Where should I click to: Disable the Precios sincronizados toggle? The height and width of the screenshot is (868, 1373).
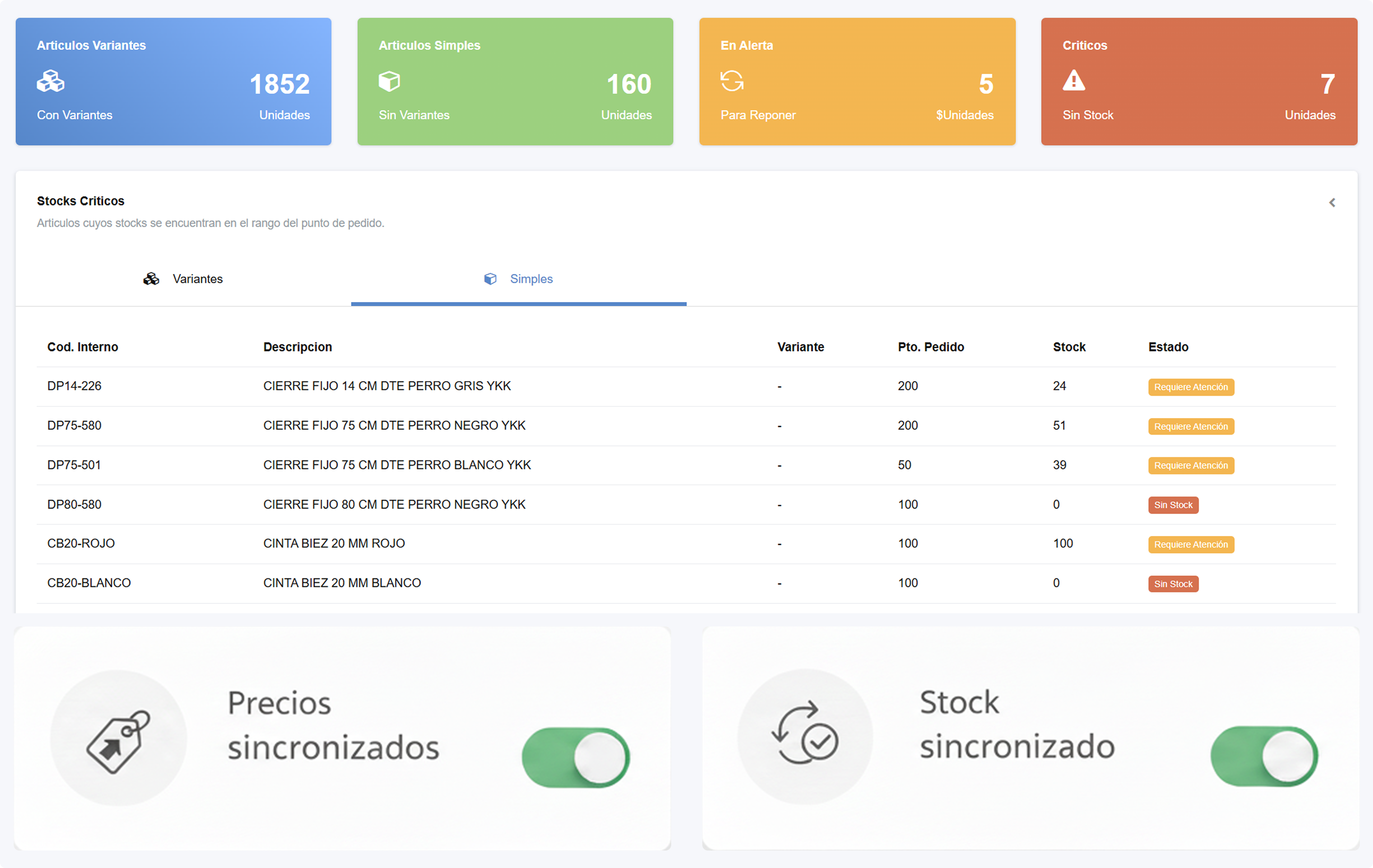(575, 756)
